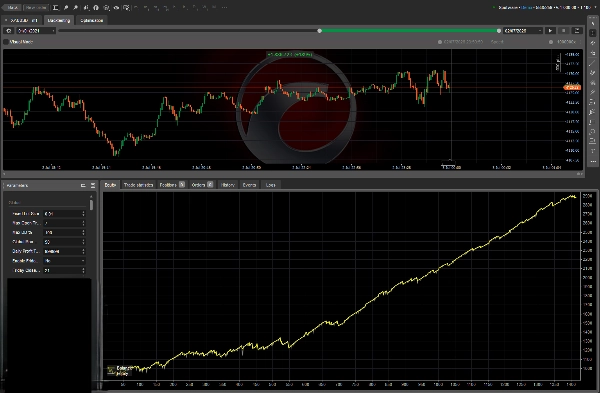Click the Parameters panel scrollbar
Screen dimensions: 600x393
coord(91,205)
